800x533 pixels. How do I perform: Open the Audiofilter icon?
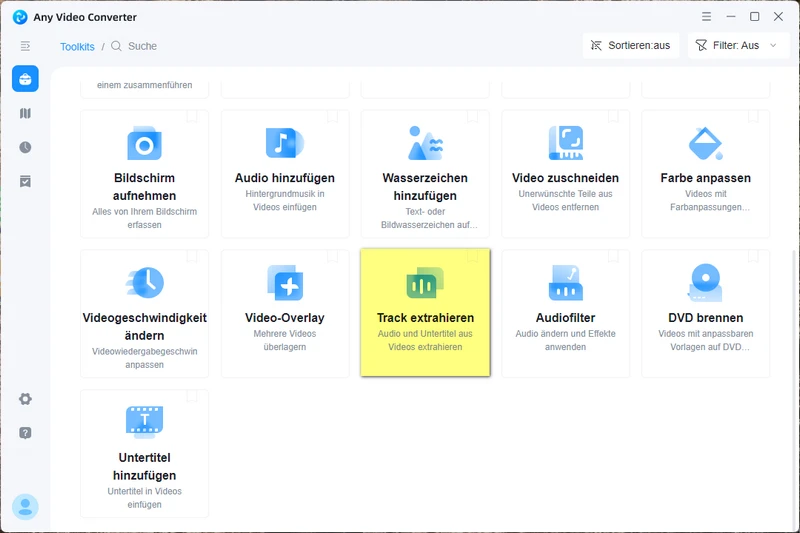(565, 283)
